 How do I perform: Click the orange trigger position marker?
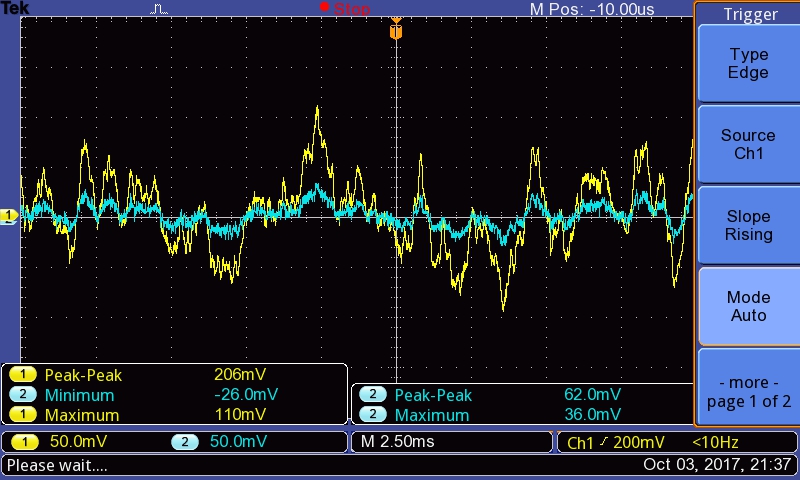(396, 31)
